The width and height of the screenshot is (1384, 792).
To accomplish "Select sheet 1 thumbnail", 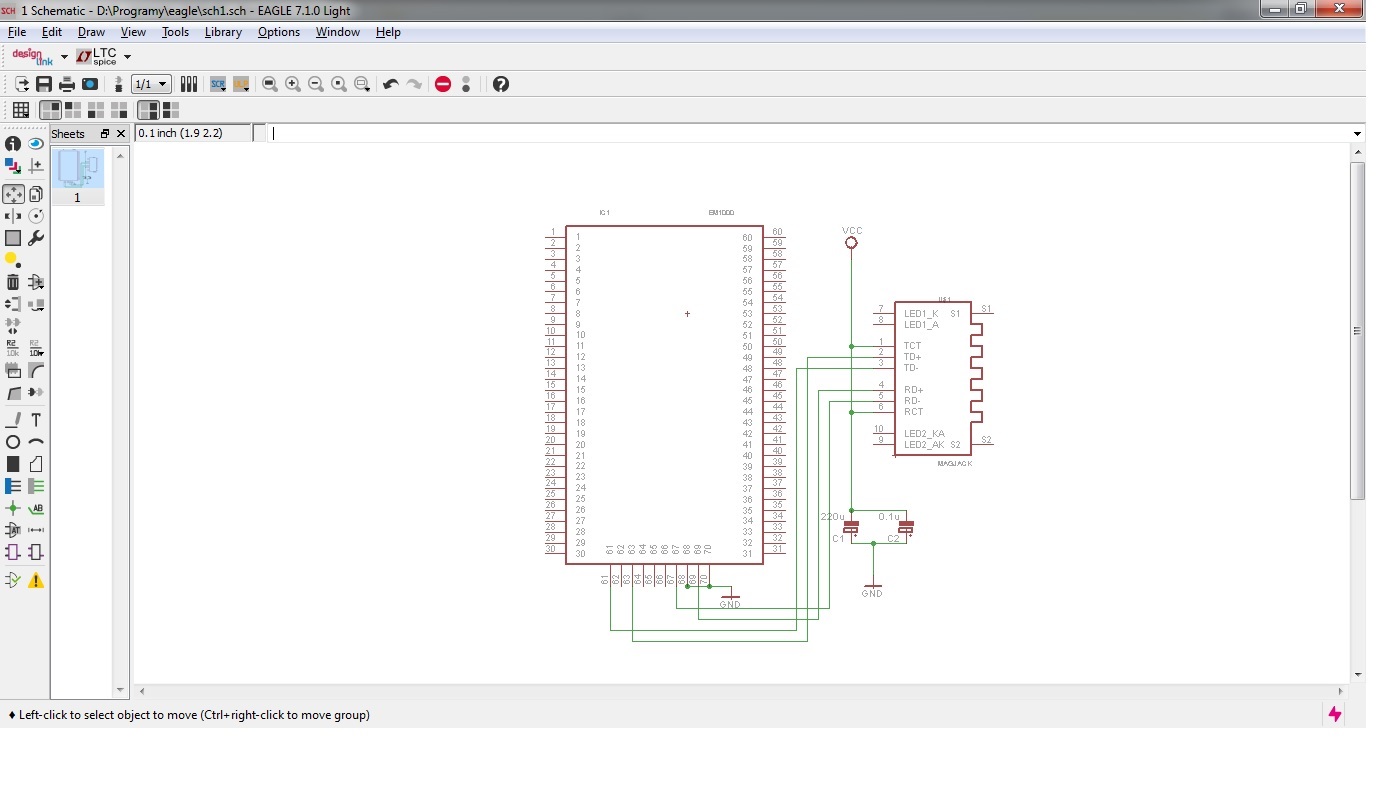I will tap(77, 169).
